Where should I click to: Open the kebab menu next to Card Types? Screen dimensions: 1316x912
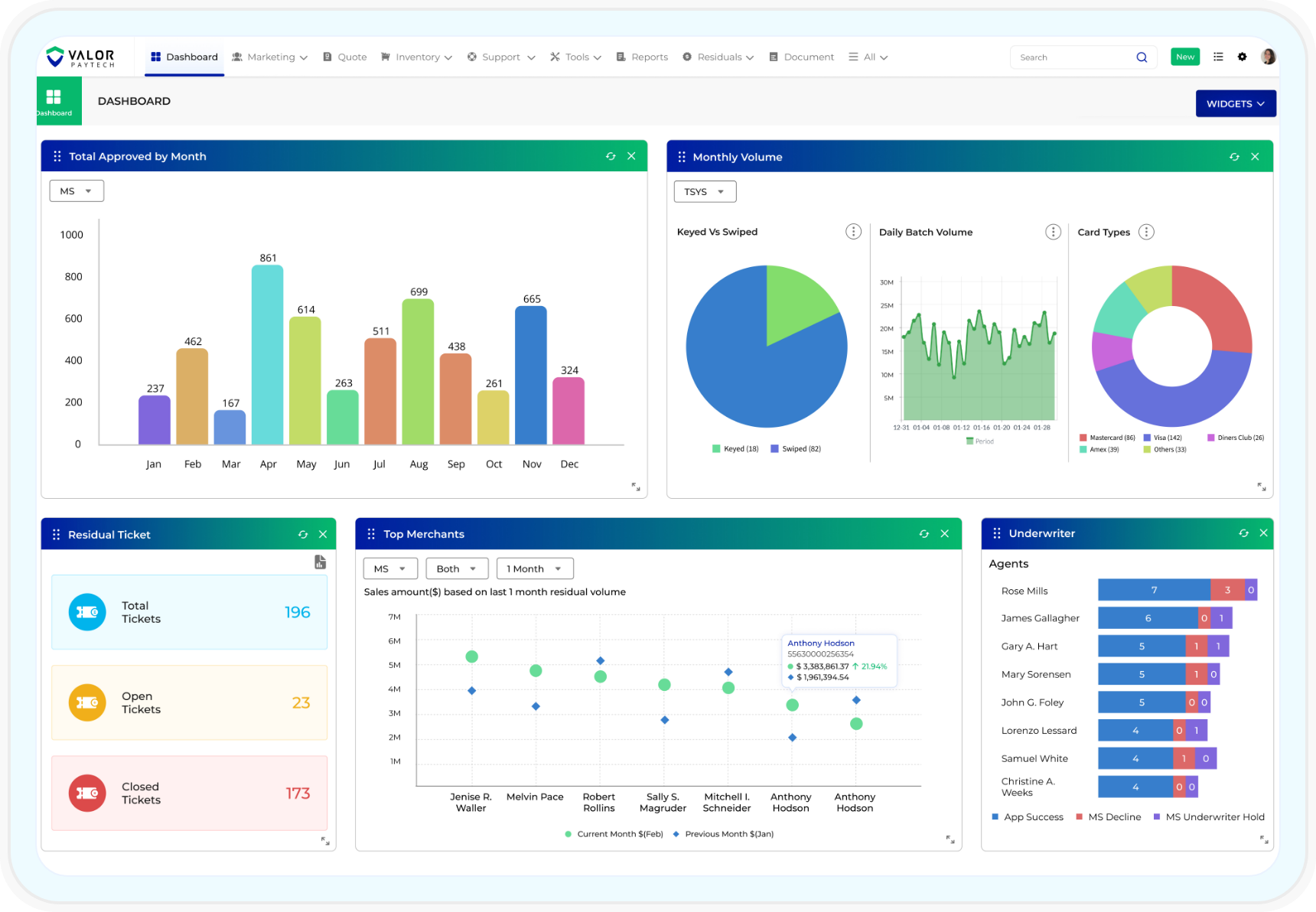click(x=1146, y=232)
